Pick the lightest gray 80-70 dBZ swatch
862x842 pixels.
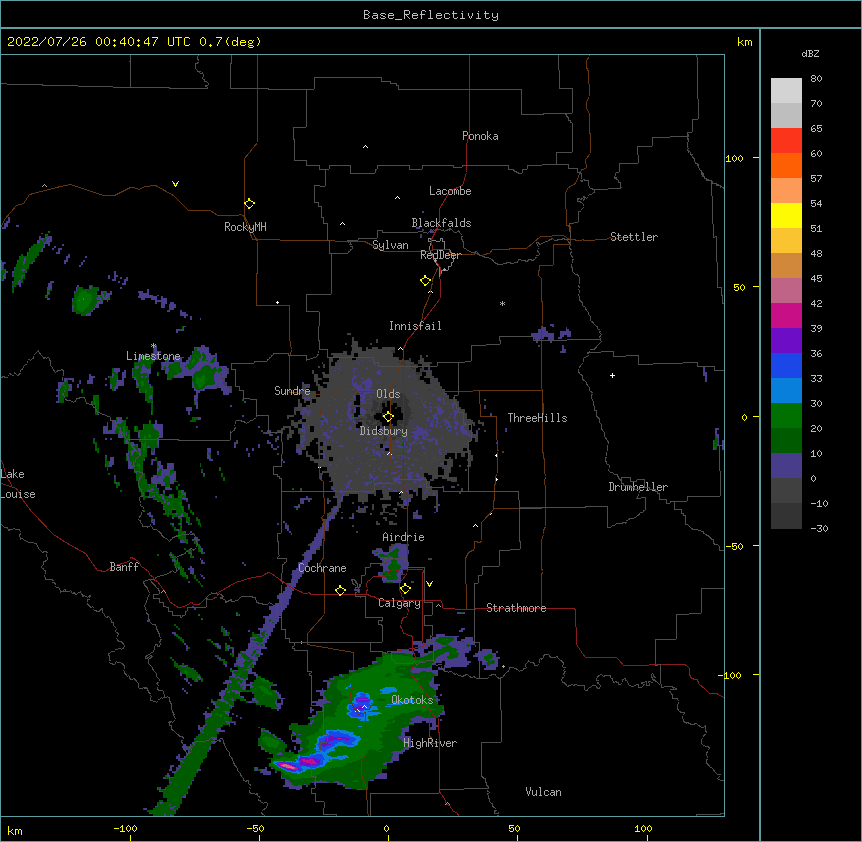[786, 91]
